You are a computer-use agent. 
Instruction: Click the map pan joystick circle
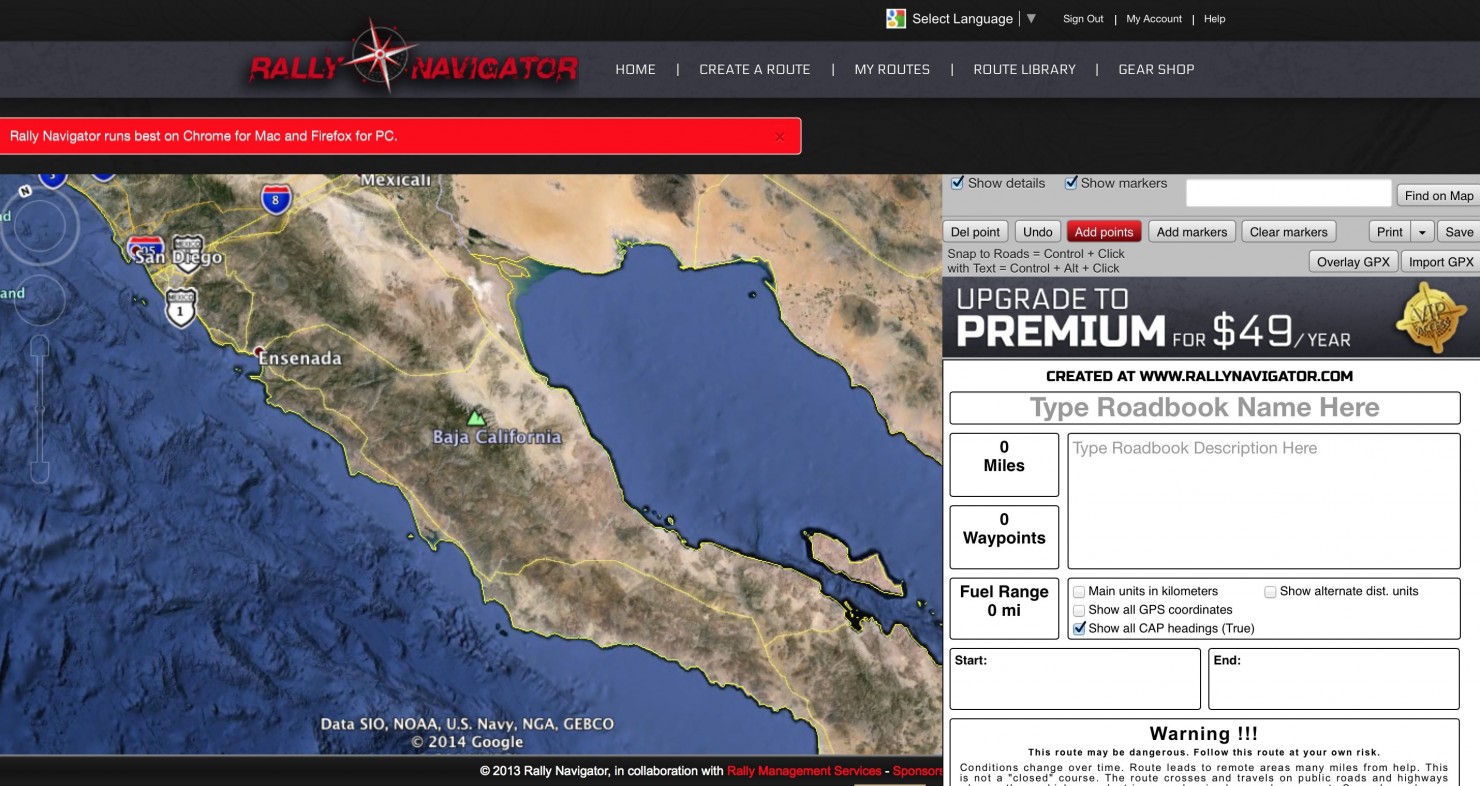pyautogui.click(x=38, y=298)
